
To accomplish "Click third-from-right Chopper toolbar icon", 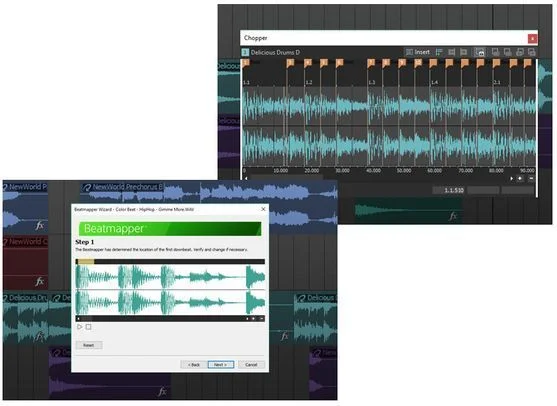I will coord(508,52).
